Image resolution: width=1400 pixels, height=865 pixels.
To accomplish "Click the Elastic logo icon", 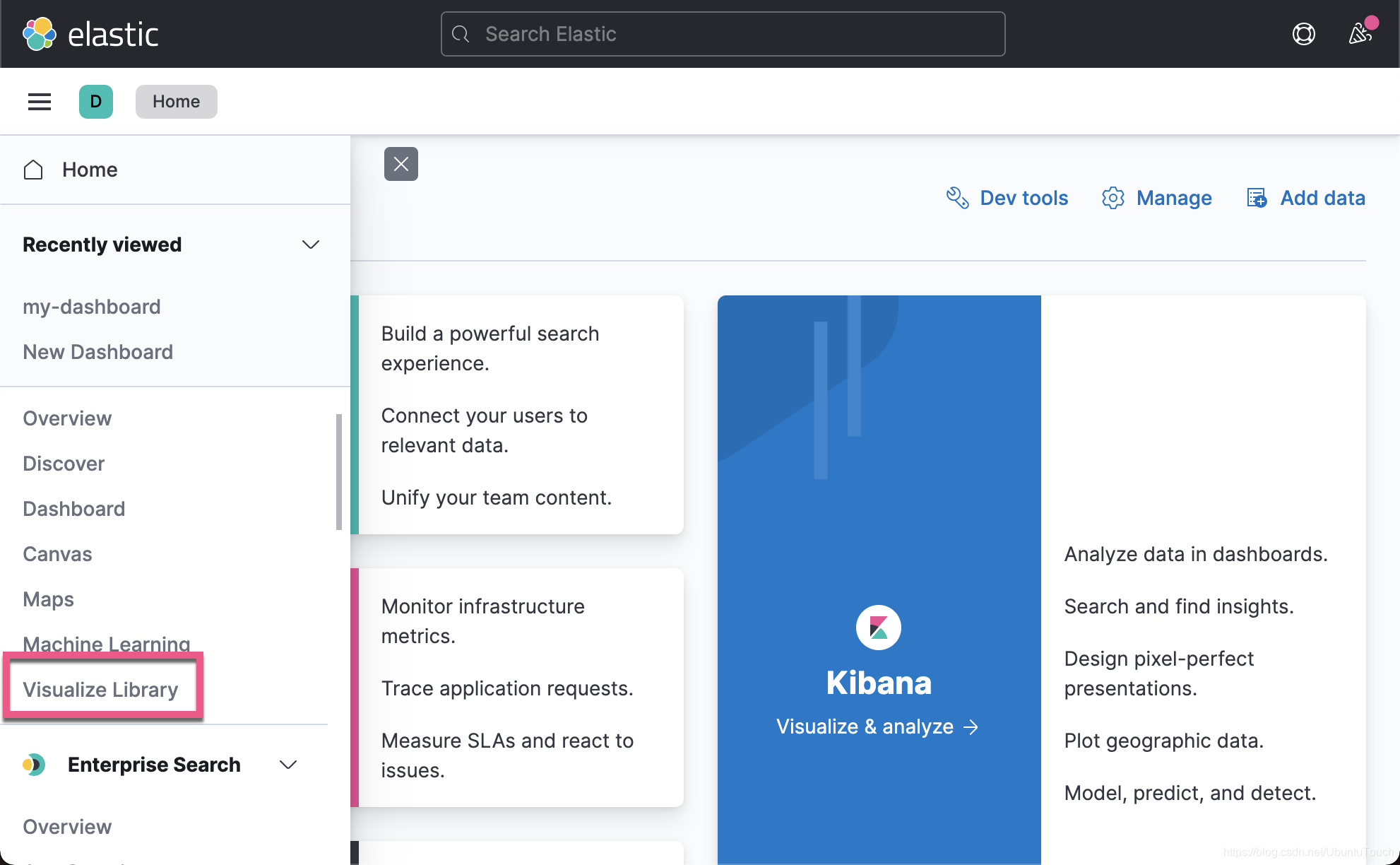I will point(40,34).
